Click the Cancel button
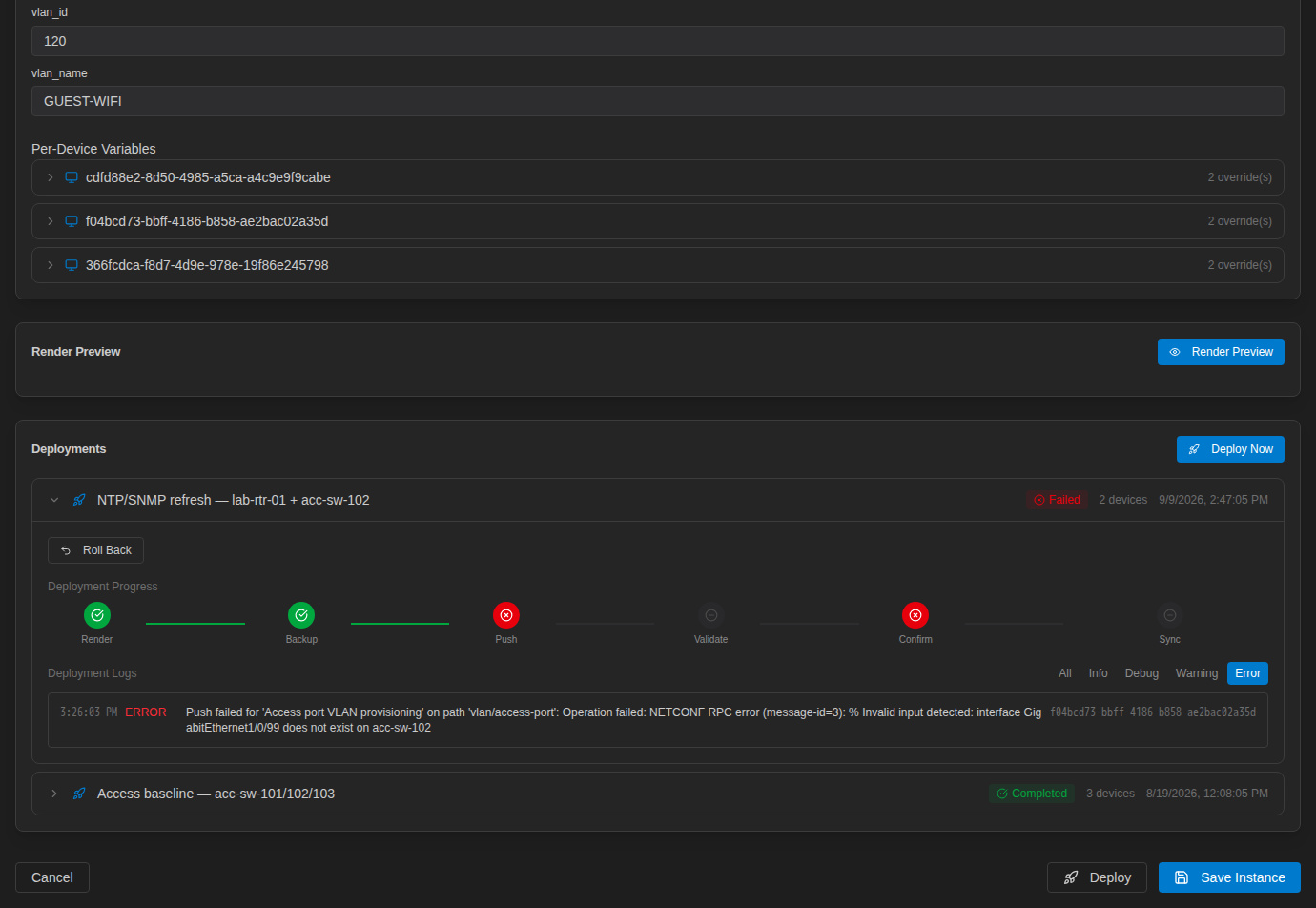The width and height of the screenshot is (1316, 908). (52, 877)
